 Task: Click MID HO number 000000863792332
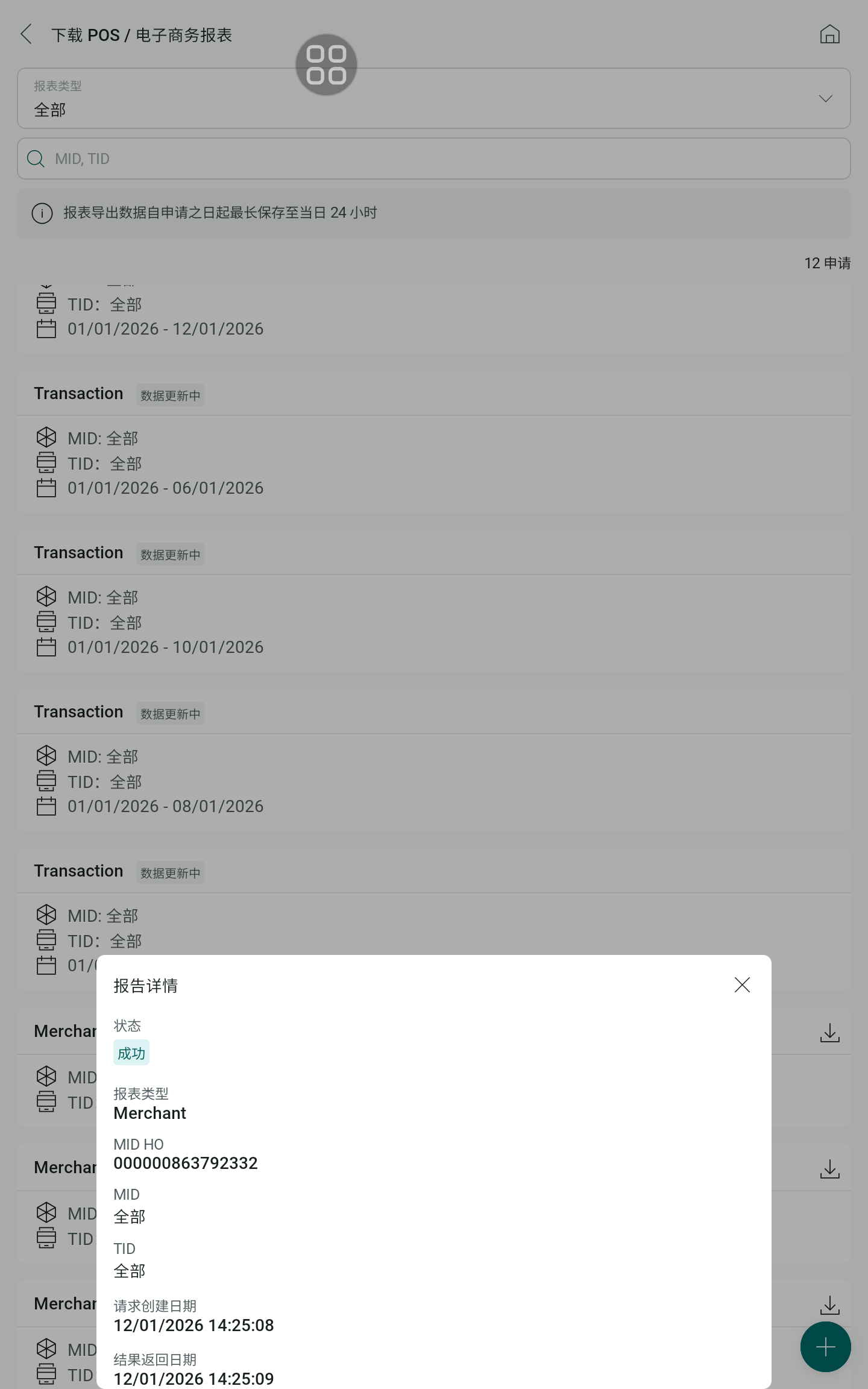(186, 1163)
